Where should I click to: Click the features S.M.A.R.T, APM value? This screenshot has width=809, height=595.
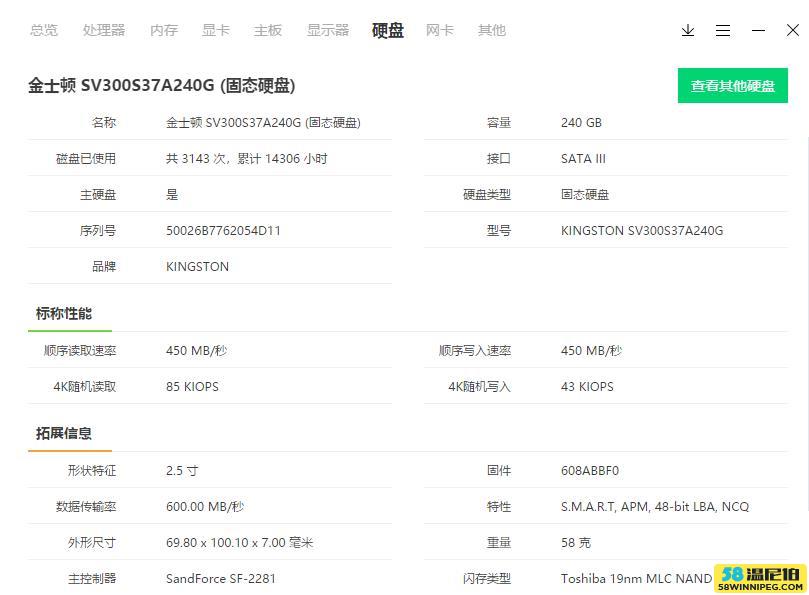pyautogui.click(x=655, y=507)
